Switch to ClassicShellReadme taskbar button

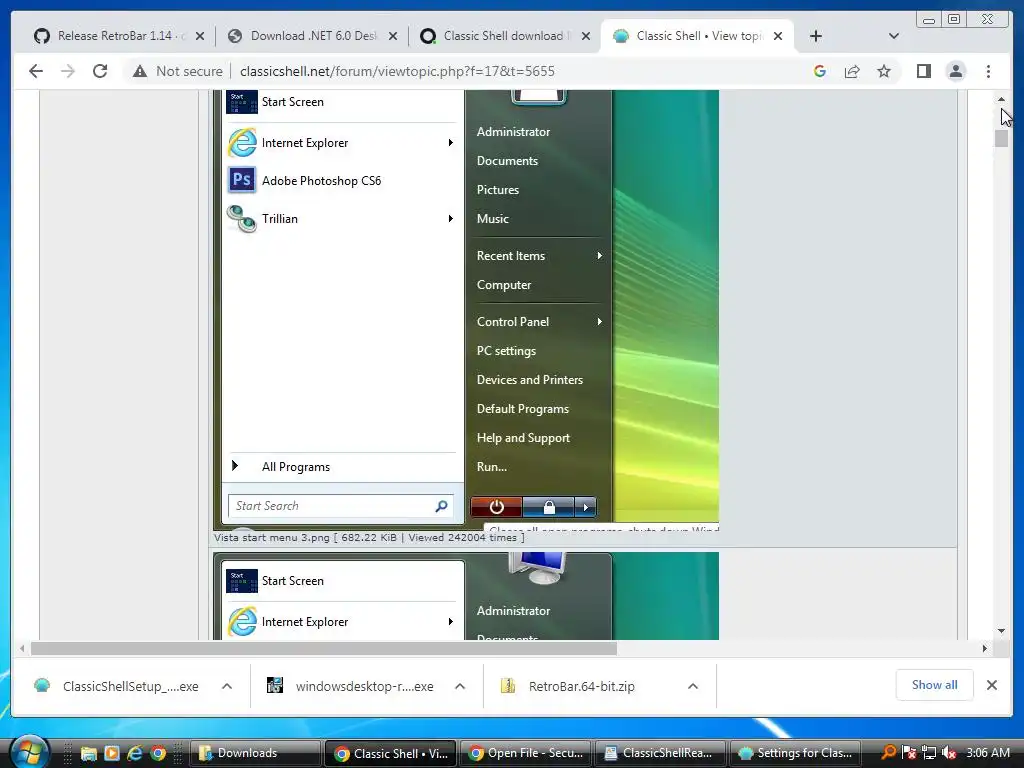660,754
